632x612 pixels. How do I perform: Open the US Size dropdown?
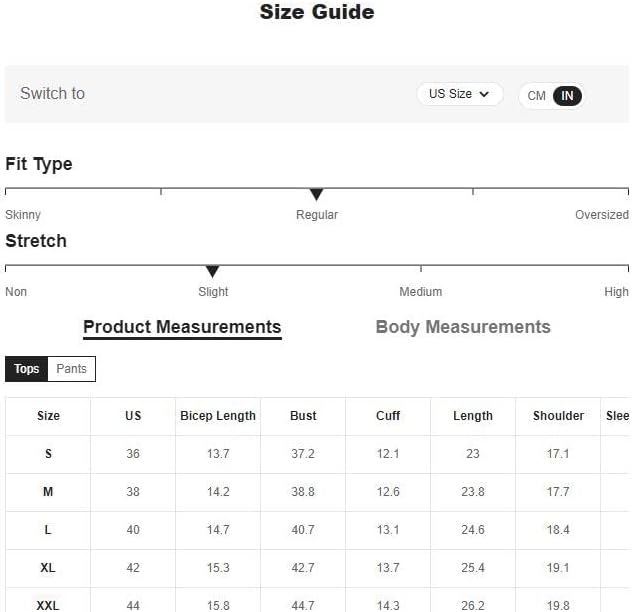coord(459,94)
